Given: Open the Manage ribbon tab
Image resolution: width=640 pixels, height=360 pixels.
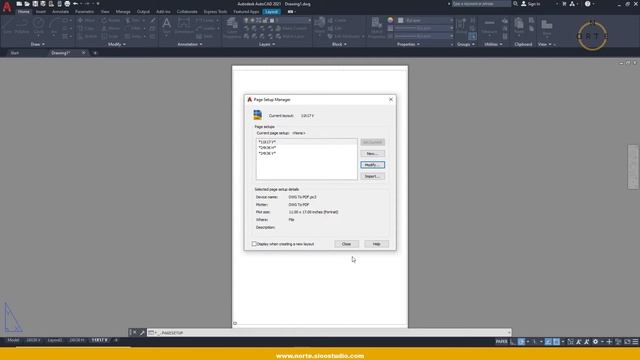Looking at the screenshot, I should pos(123,12).
